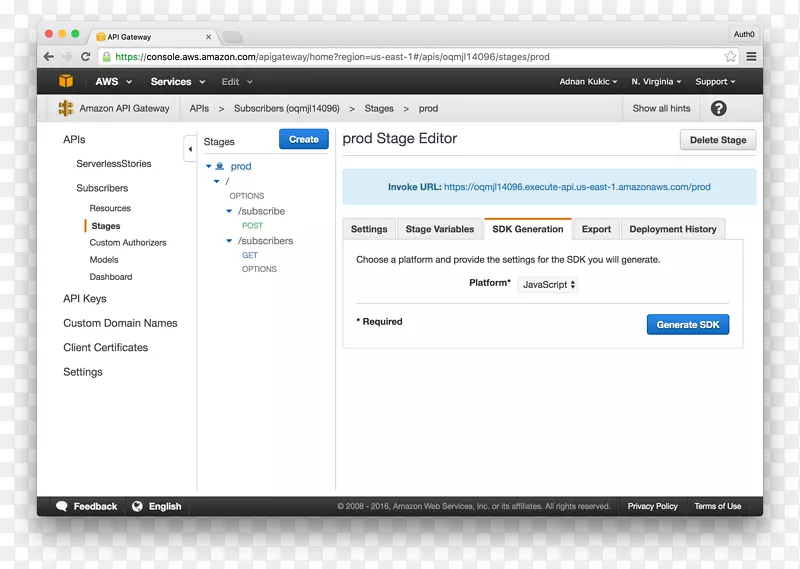Click the Generate SDK button

(x=687, y=325)
